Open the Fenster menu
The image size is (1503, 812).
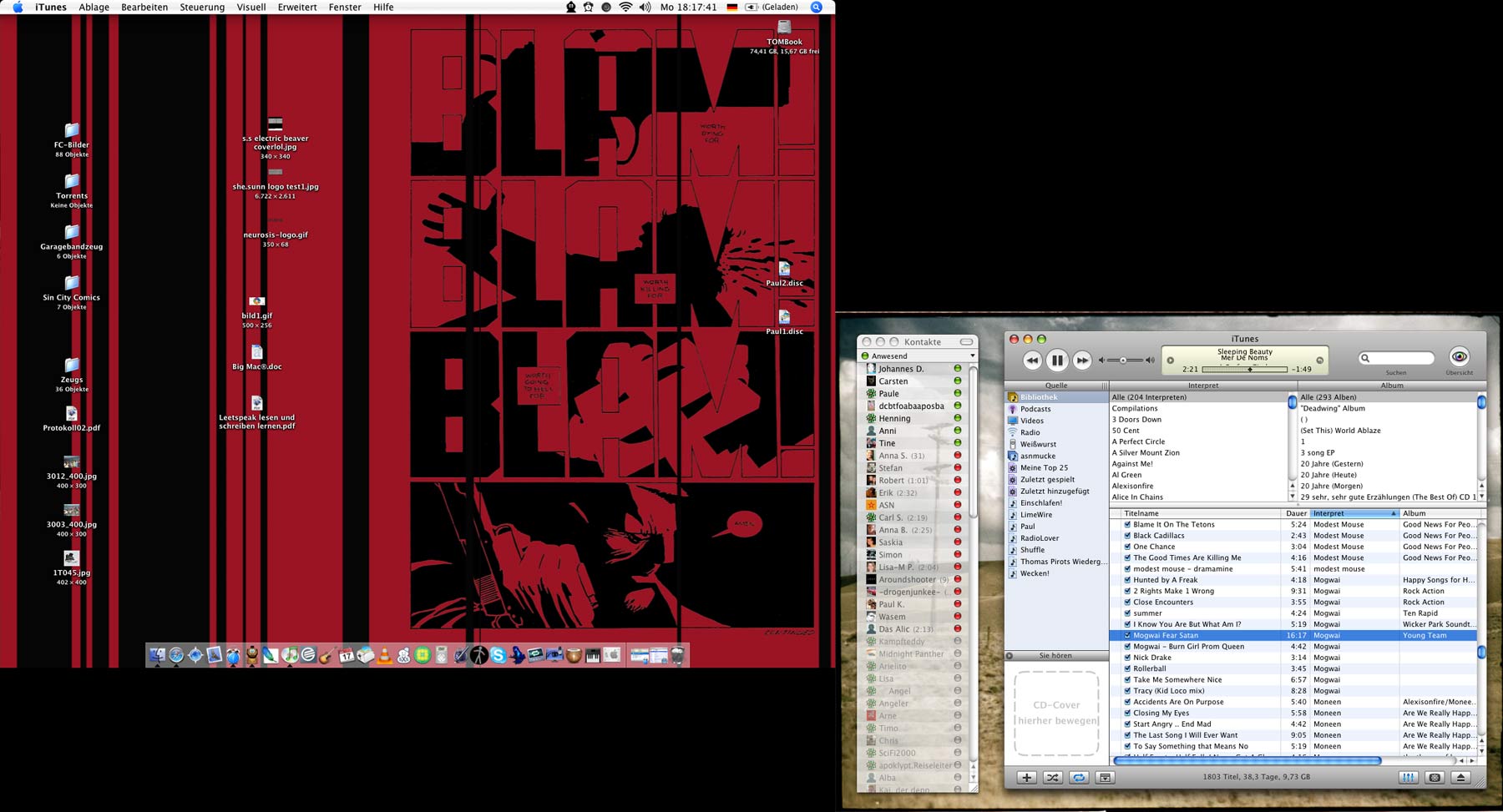(345, 7)
